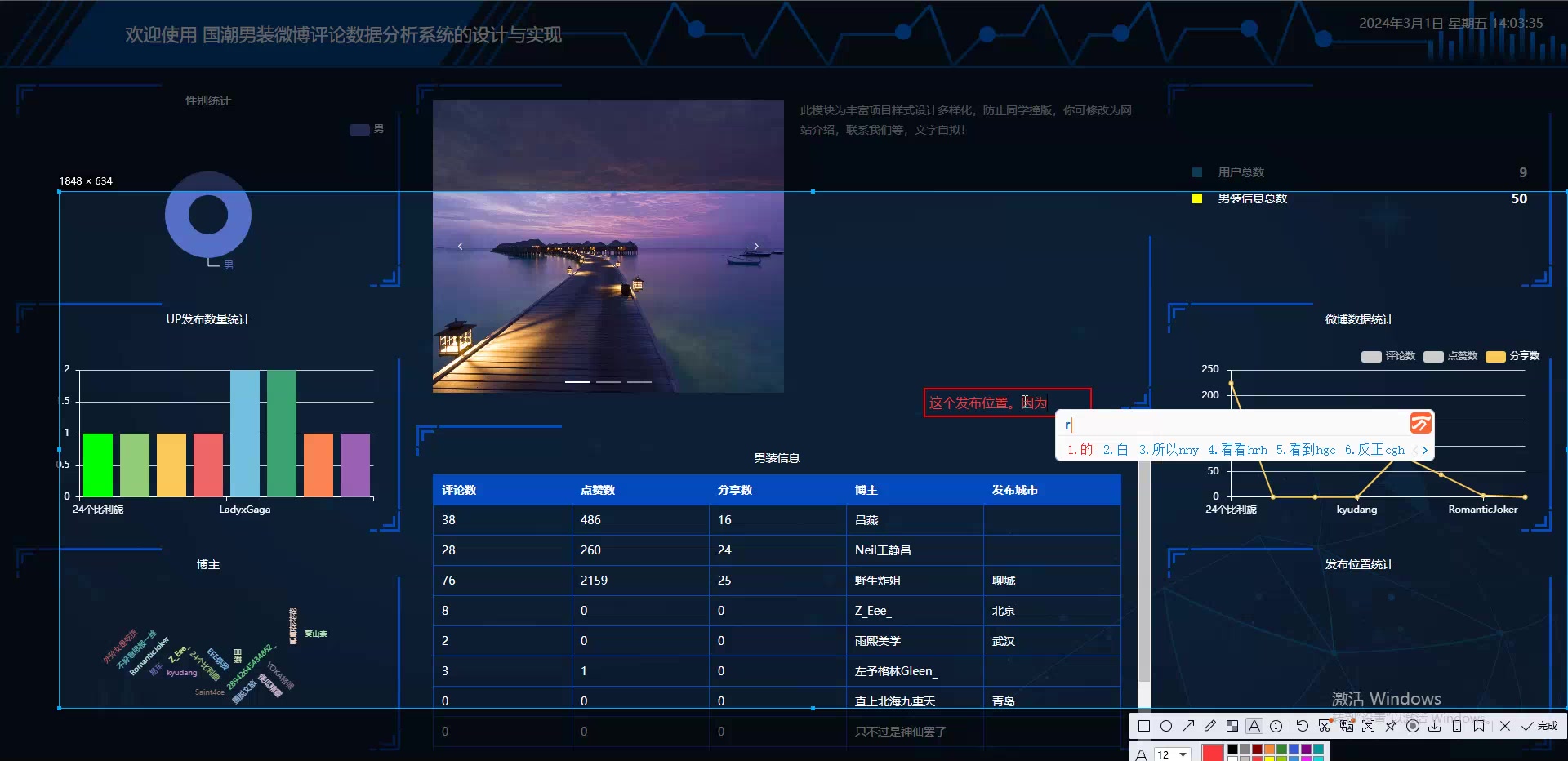Choose IME candidate 5 看到
Viewport: 1568px width, 761px height.
pyautogui.click(x=1306, y=450)
